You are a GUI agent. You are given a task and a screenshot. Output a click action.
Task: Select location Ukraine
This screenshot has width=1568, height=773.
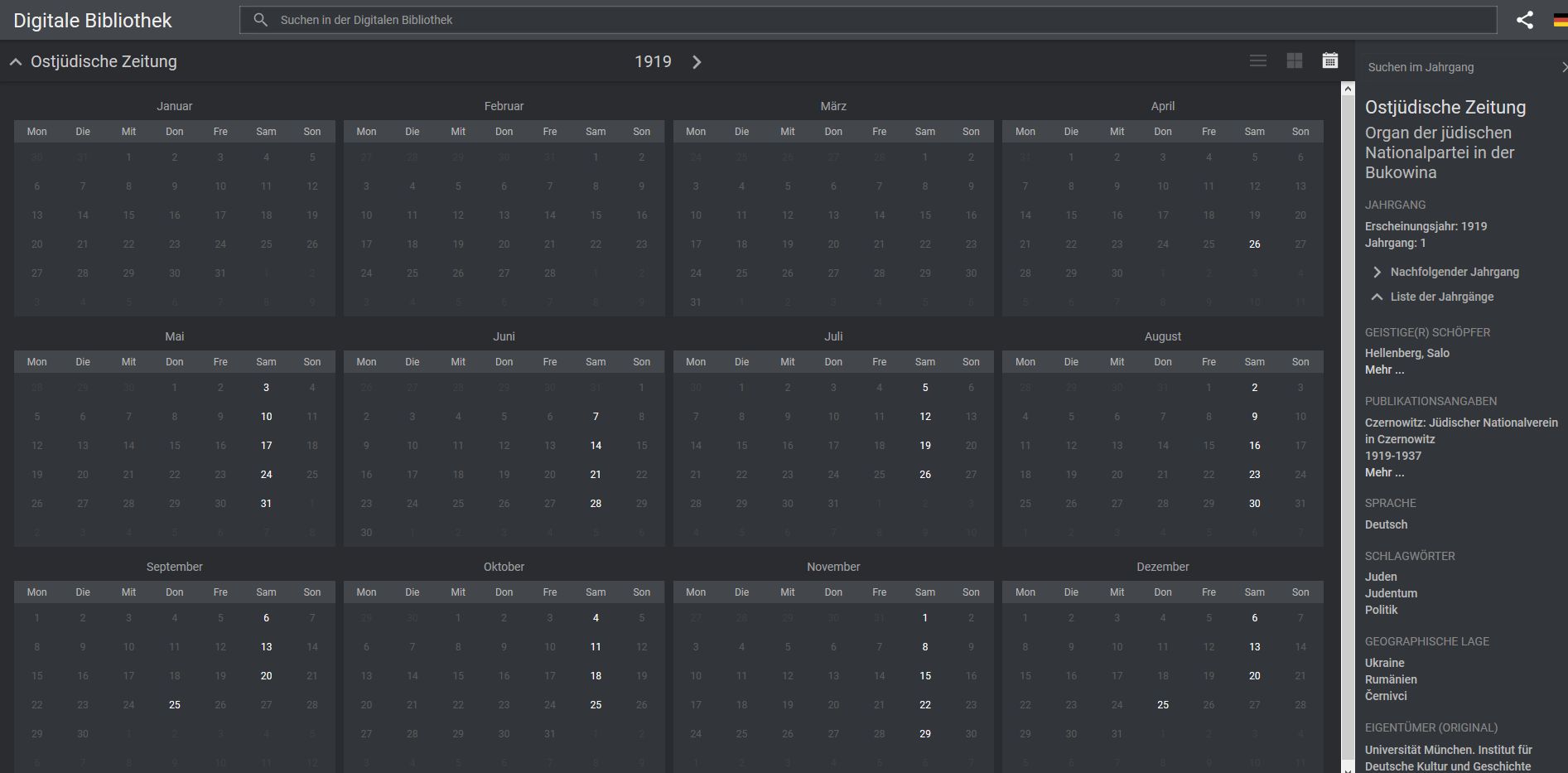pos(1385,663)
